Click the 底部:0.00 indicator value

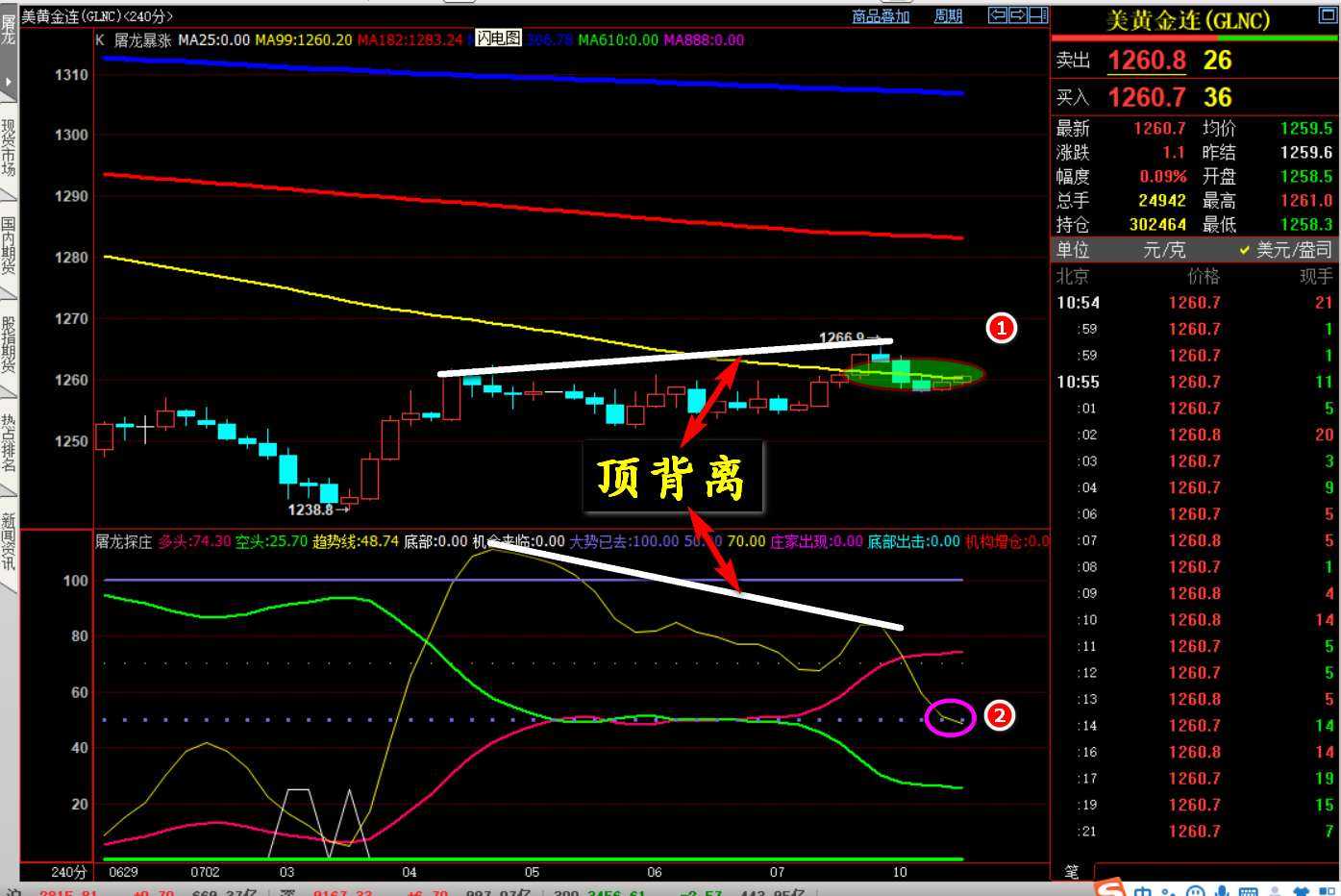435,541
